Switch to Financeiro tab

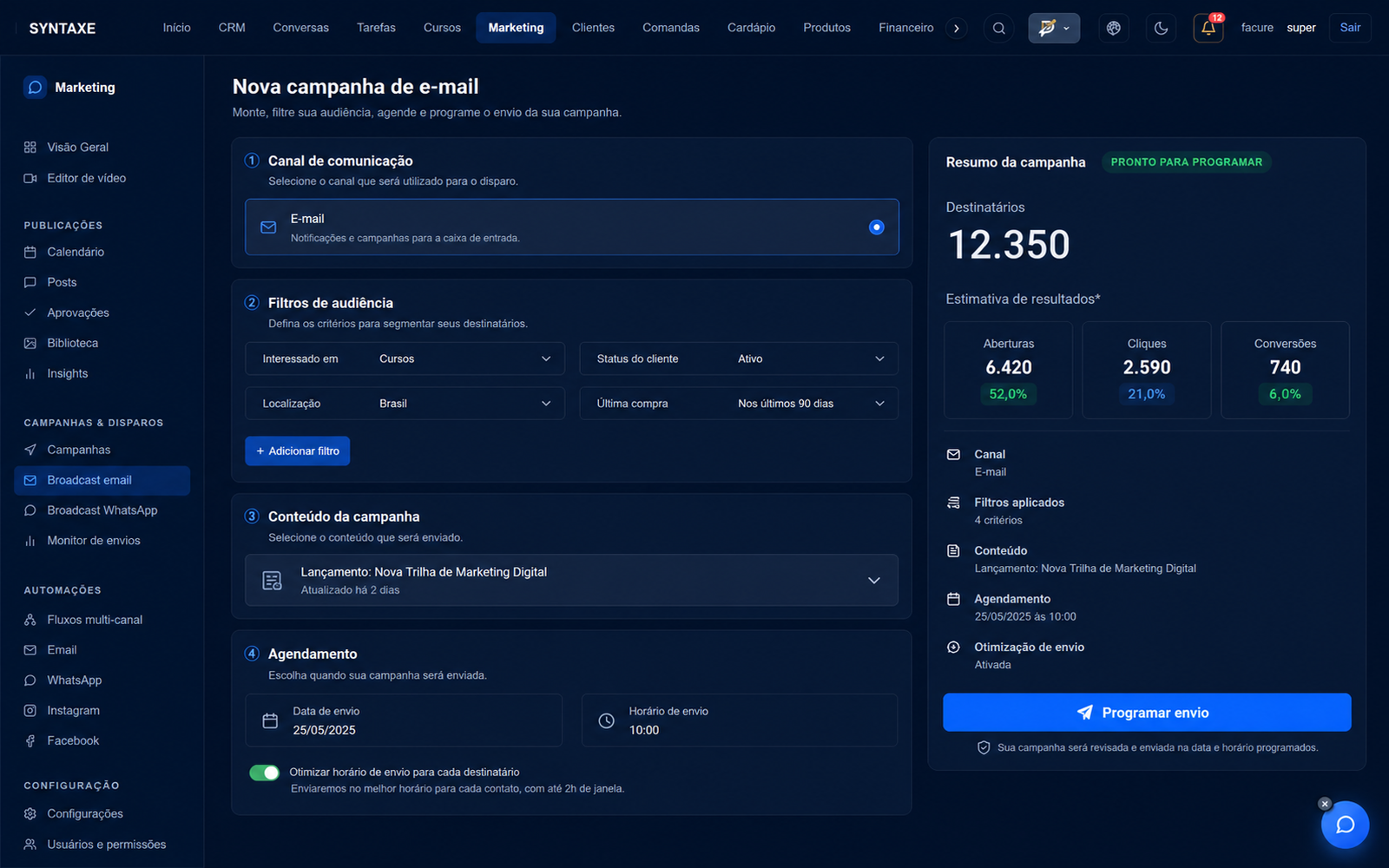coord(905,28)
